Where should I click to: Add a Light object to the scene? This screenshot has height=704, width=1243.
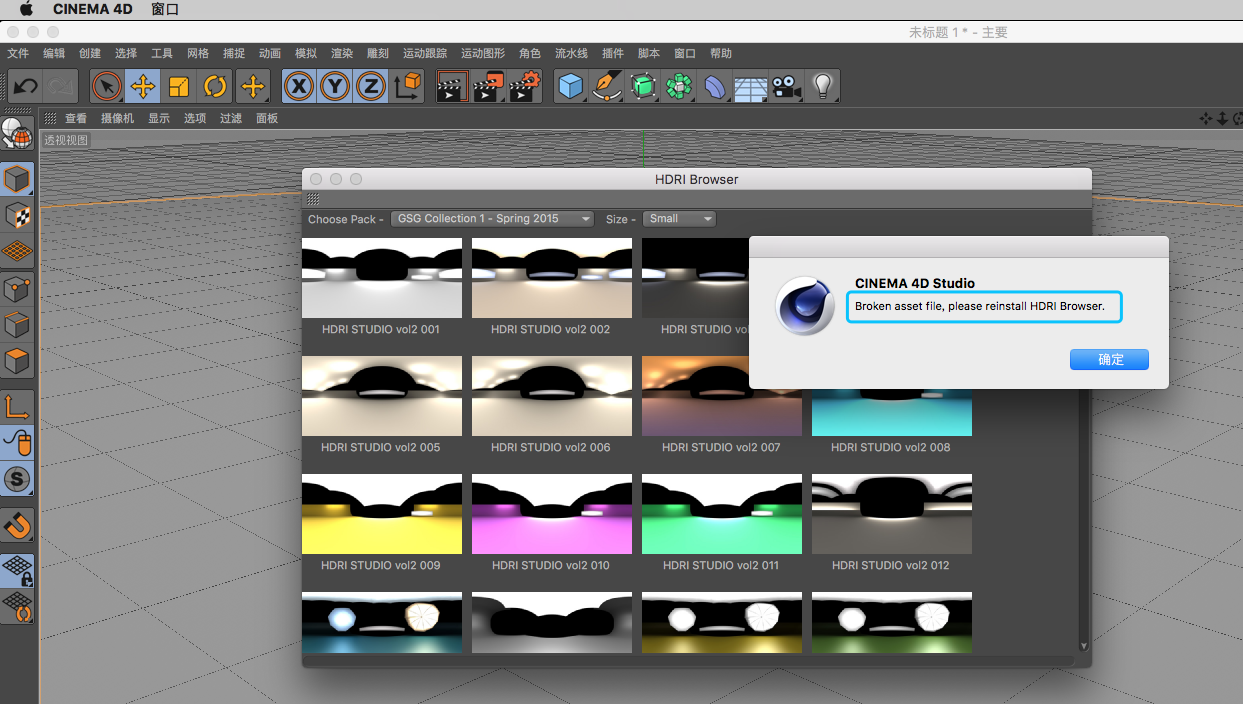tap(822, 86)
